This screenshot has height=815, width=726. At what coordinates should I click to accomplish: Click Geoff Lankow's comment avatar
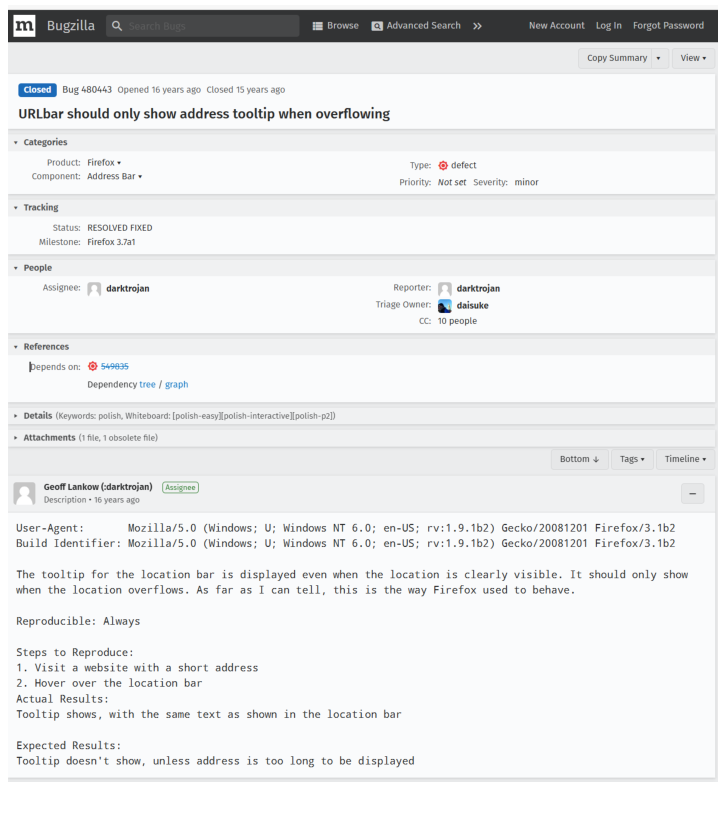25,493
